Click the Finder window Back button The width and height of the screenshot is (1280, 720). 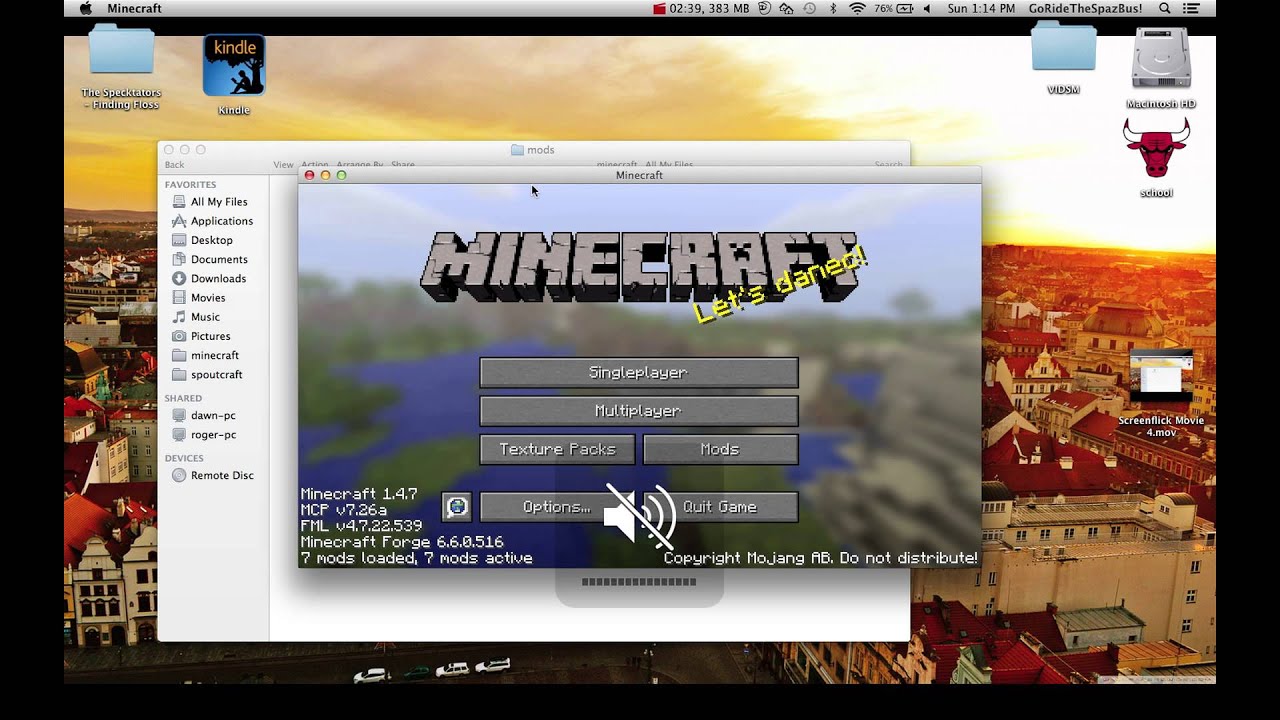point(175,165)
